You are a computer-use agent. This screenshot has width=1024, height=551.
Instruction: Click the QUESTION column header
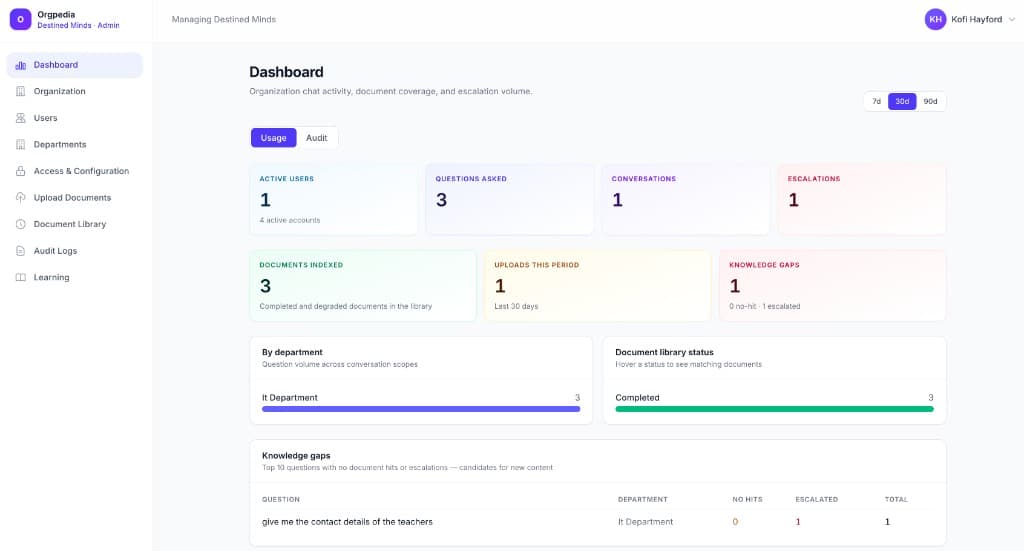click(281, 499)
